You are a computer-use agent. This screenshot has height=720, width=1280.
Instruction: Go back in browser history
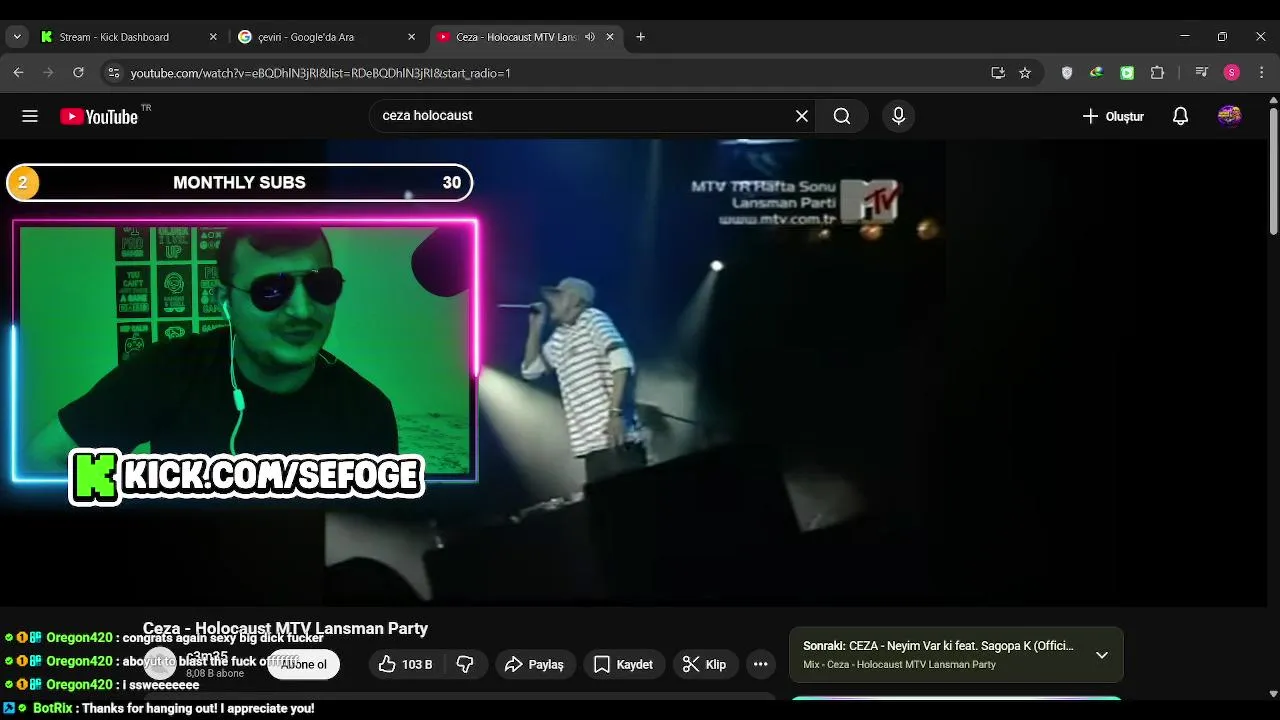point(18,73)
